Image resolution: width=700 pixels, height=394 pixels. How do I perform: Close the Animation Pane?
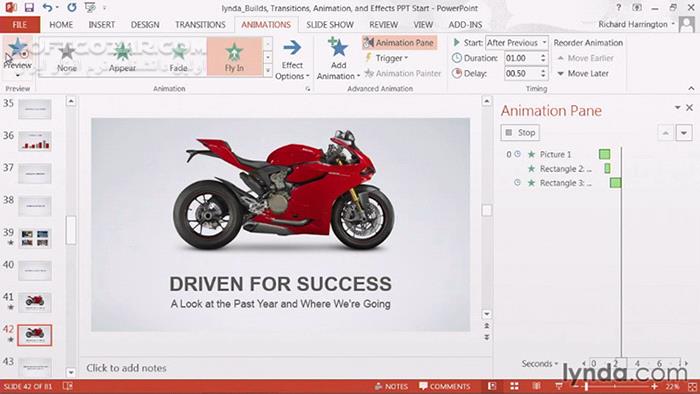pyautogui.click(x=689, y=108)
